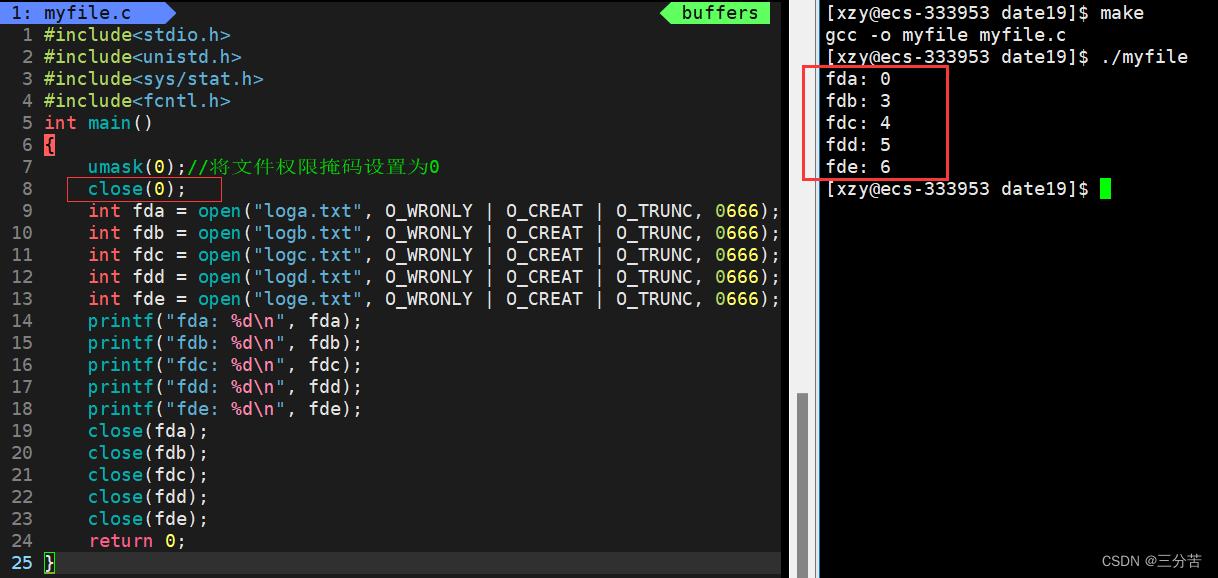This screenshot has width=1218, height=578.
Task: Click the last terminal prompt [xzy@ecs-333953 date19]$
Action: [x=957, y=189]
